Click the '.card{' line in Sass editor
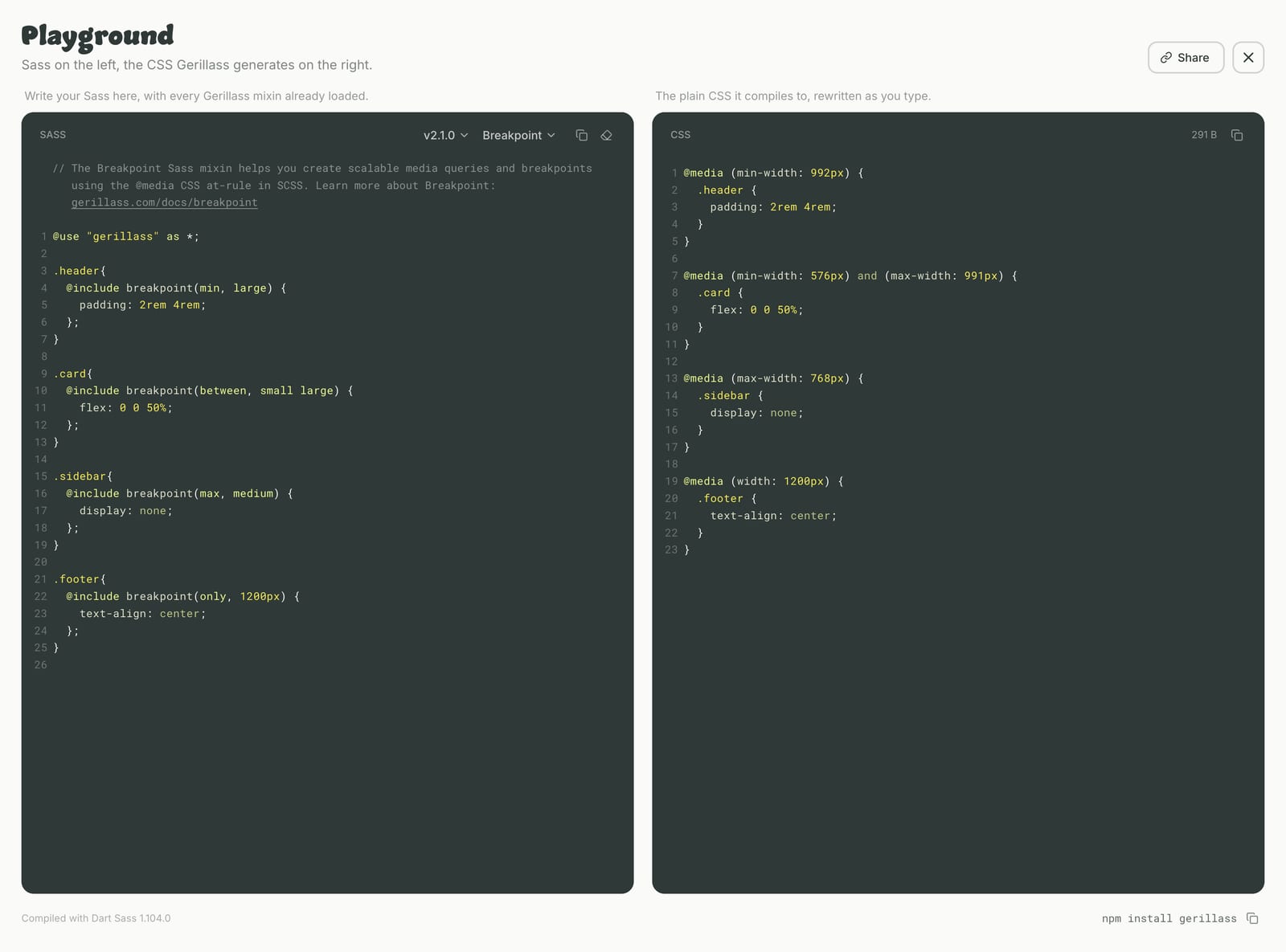 [x=73, y=374]
